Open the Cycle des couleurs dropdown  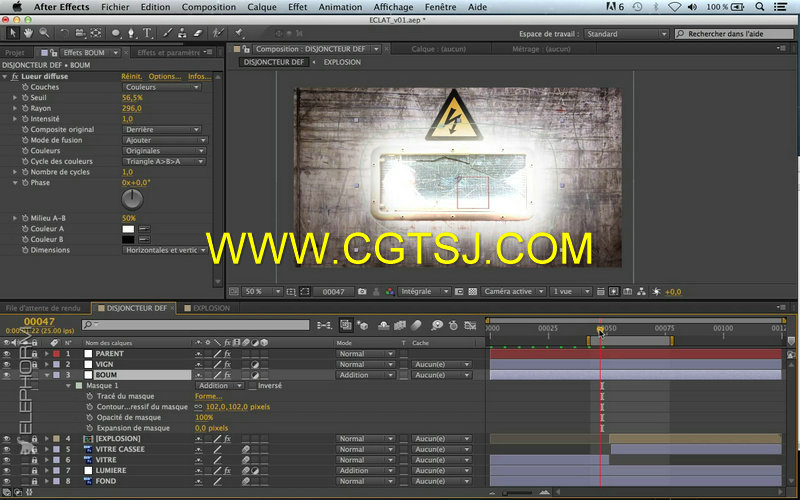click(164, 161)
